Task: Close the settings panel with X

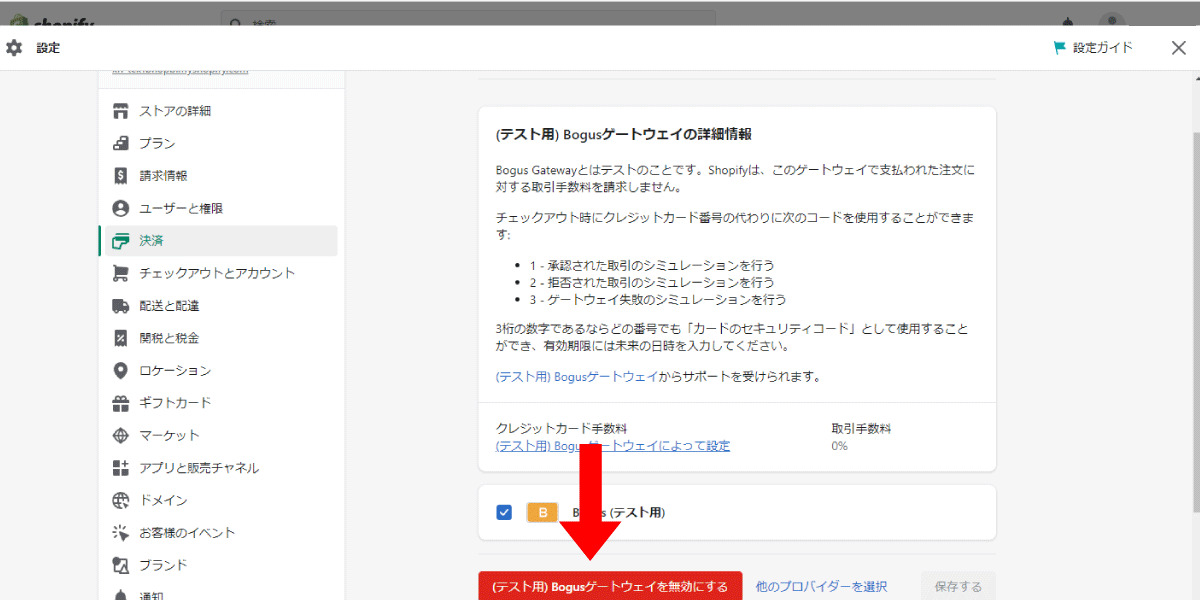Action: tap(1178, 48)
